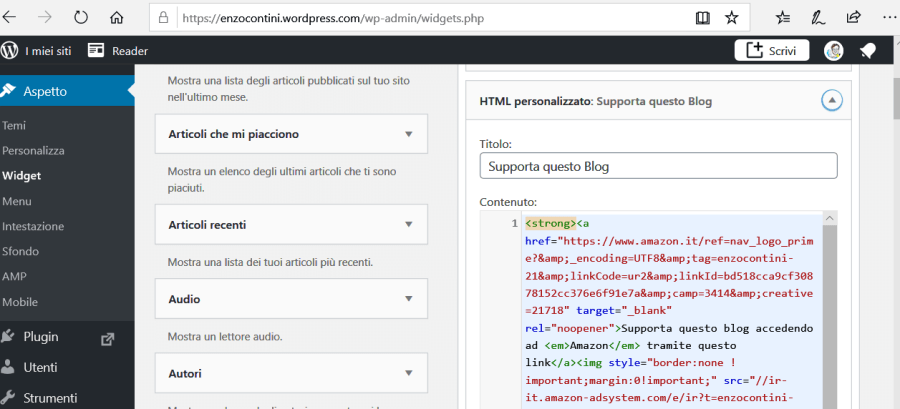Click the browser share icon

(x=854, y=18)
